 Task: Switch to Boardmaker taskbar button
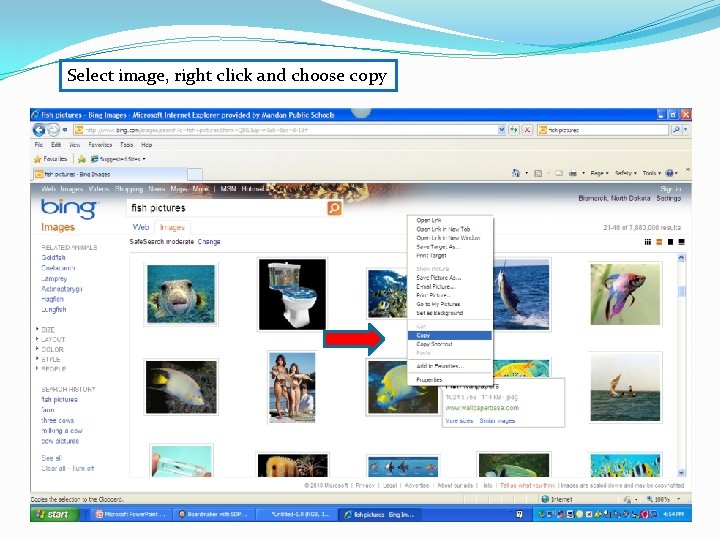pyautogui.click(x=214, y=515)
